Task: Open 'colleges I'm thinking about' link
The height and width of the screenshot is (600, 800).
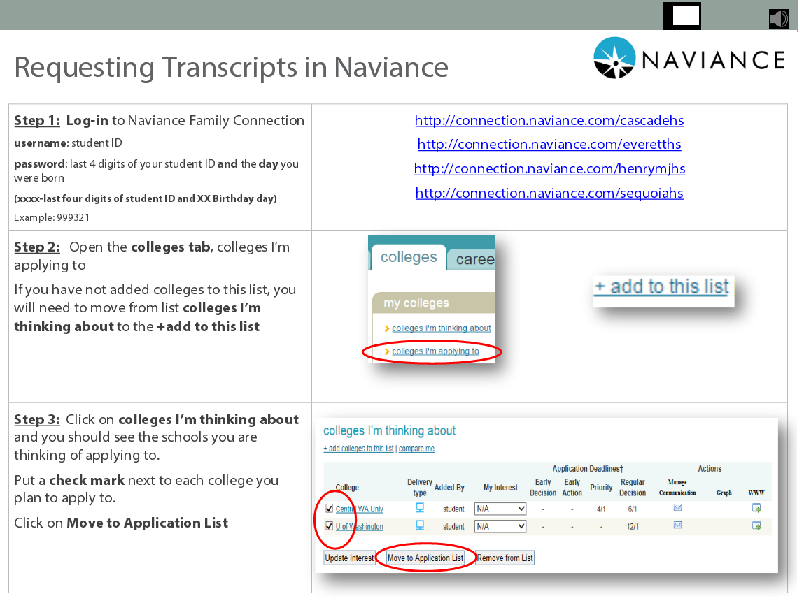Action: click(442, 328)
